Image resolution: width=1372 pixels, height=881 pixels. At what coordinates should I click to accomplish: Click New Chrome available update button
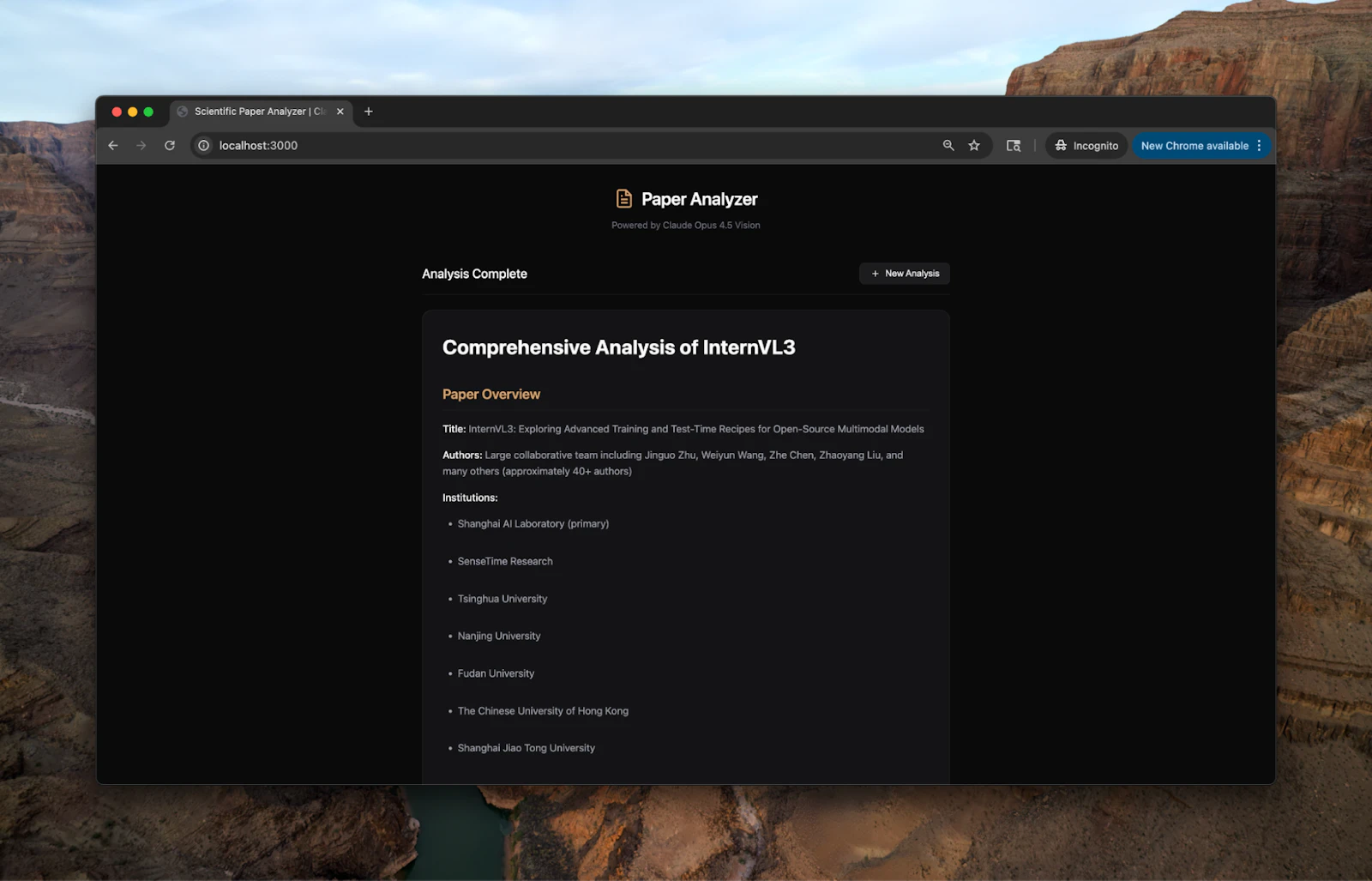[x=1194, y=146]
